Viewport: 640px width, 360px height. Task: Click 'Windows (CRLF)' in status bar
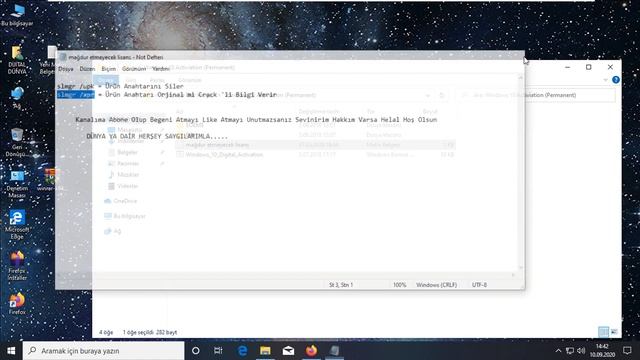(436, 285)
